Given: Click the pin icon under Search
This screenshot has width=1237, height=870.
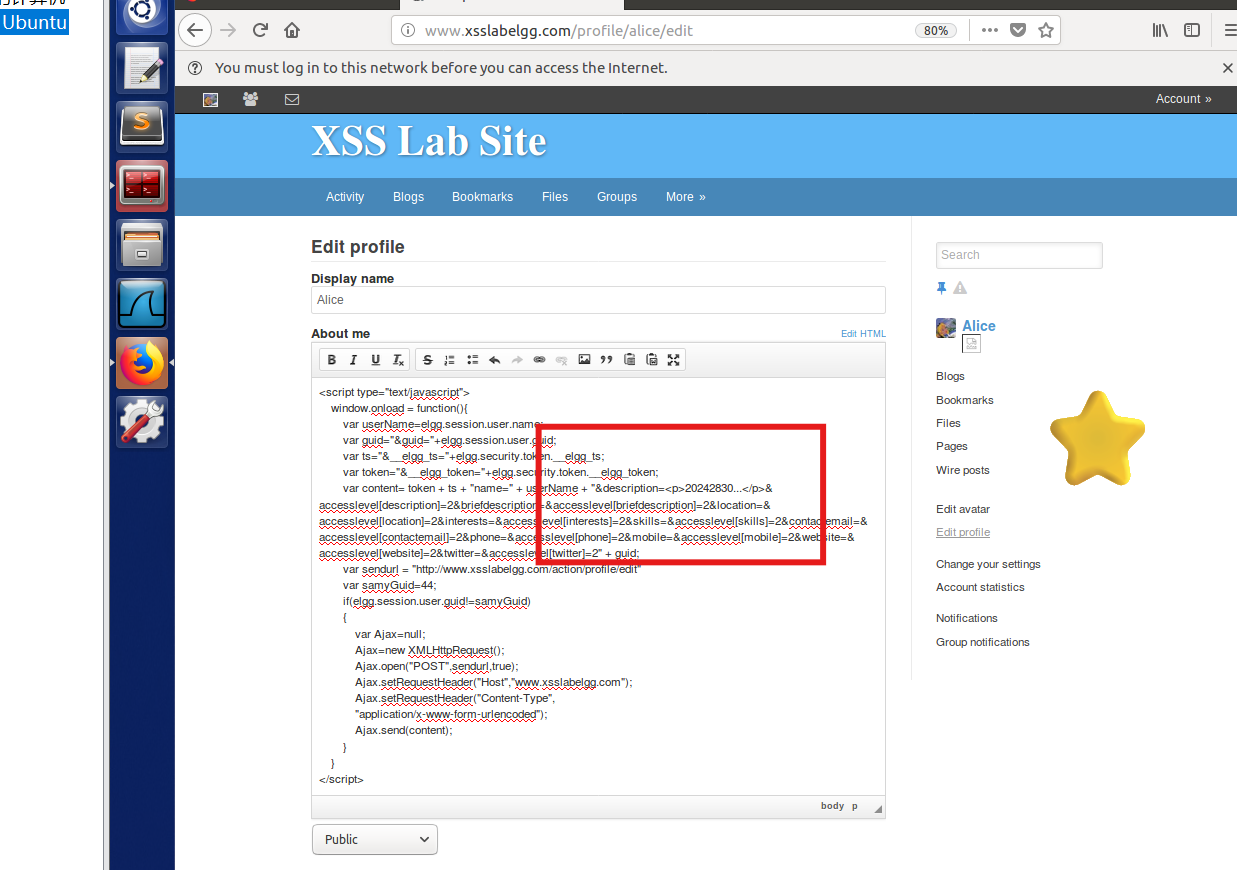Looking at the screenshot, I should click(x=941, y=288).
